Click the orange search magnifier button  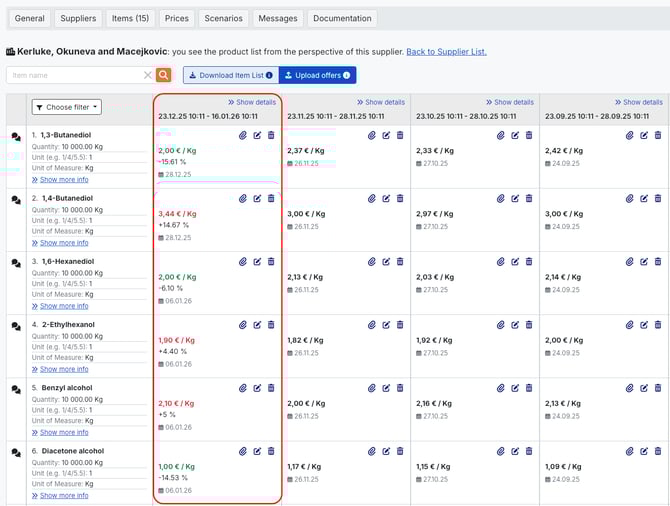[164, 75]
